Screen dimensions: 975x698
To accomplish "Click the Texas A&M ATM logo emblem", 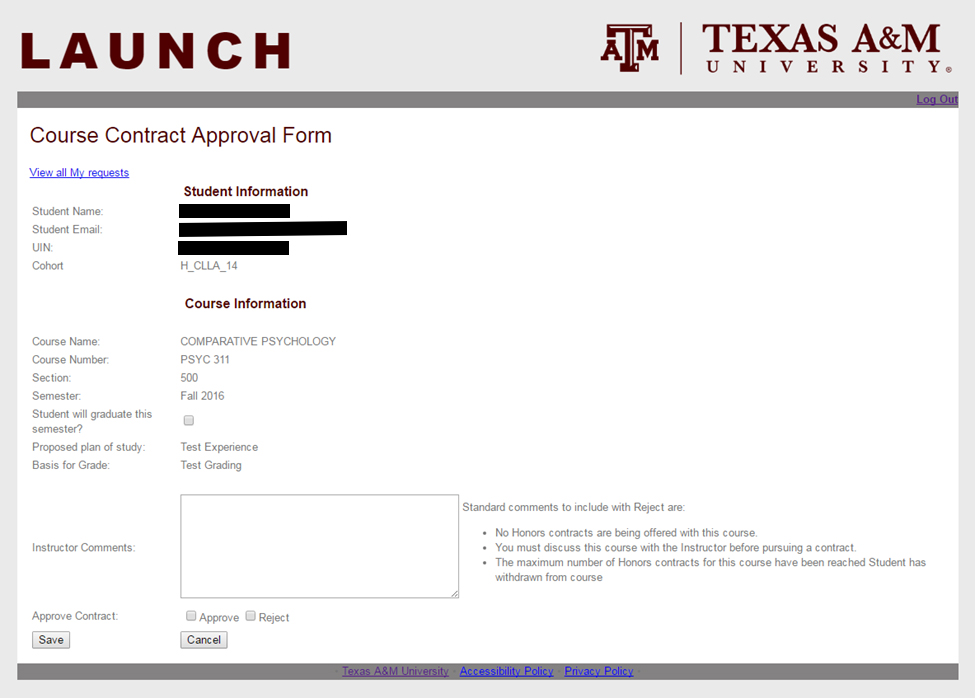I will coord(629,48).
